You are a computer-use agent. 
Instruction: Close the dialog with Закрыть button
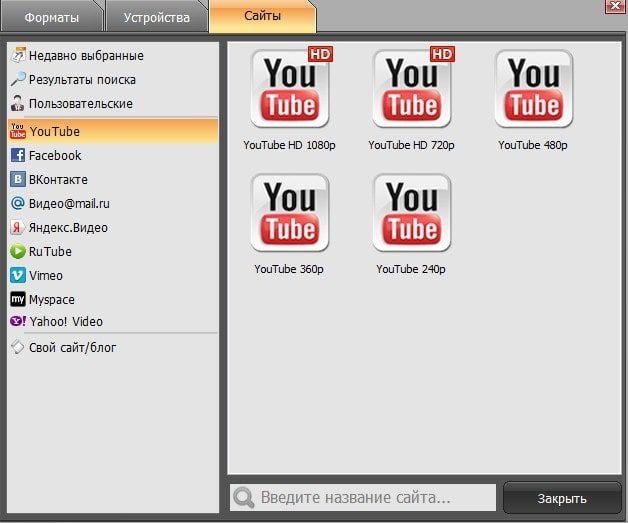[562, 498]
